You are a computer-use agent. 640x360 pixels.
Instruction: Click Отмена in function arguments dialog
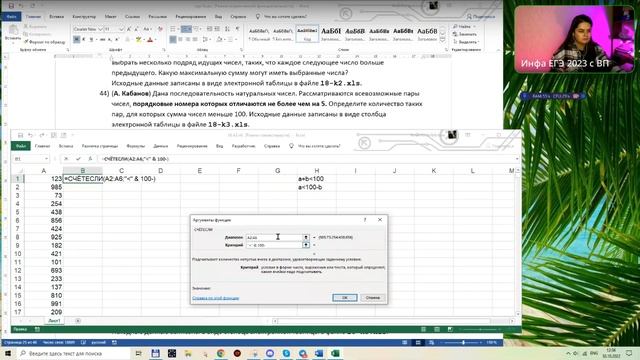(373, 298)
